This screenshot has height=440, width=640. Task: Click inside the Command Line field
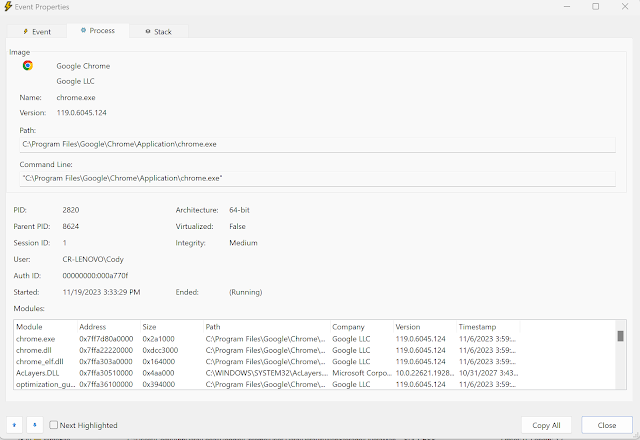point(317,178)
